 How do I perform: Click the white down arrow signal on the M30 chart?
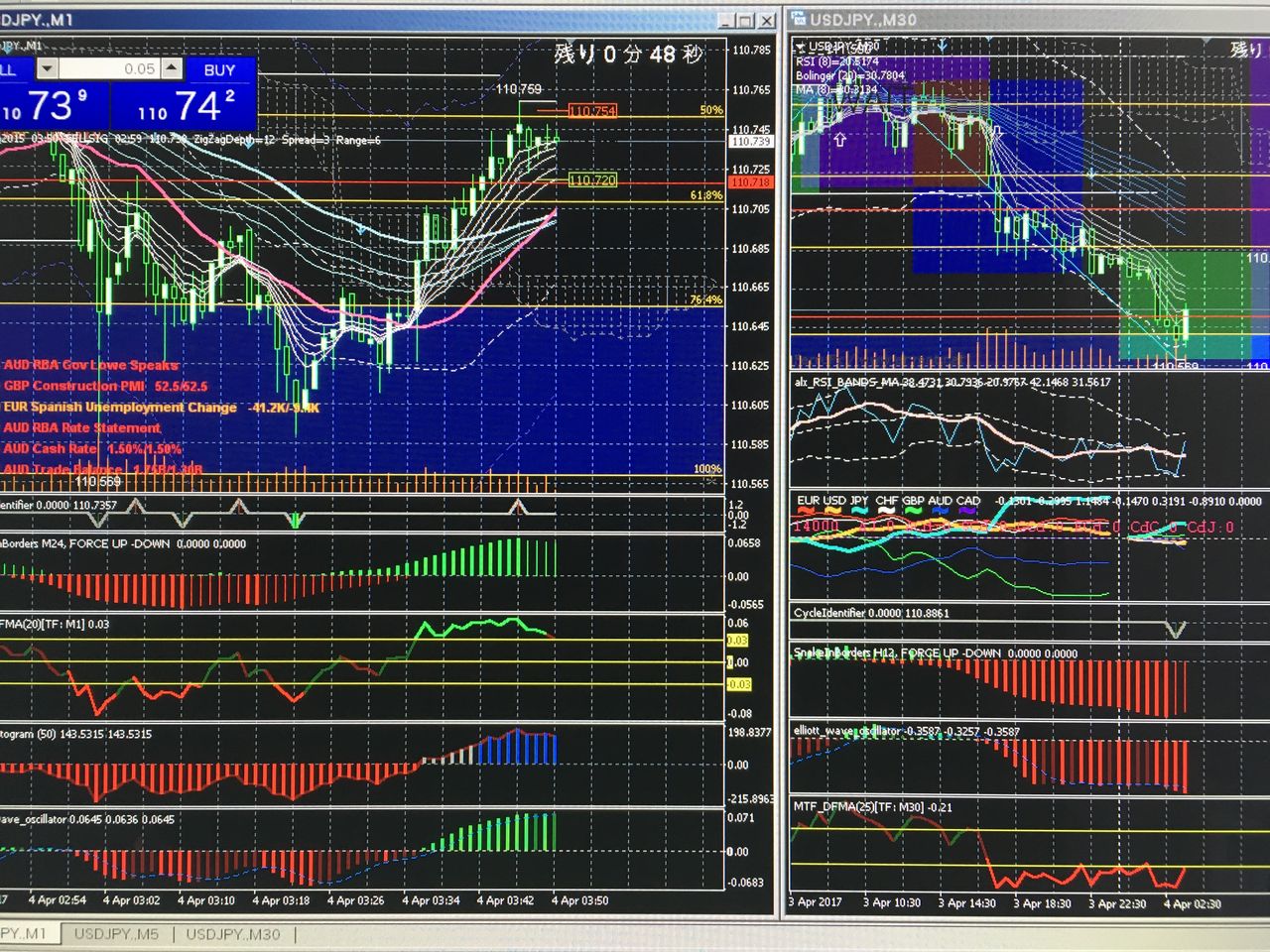pyautogui.click(x=997, y=130)
